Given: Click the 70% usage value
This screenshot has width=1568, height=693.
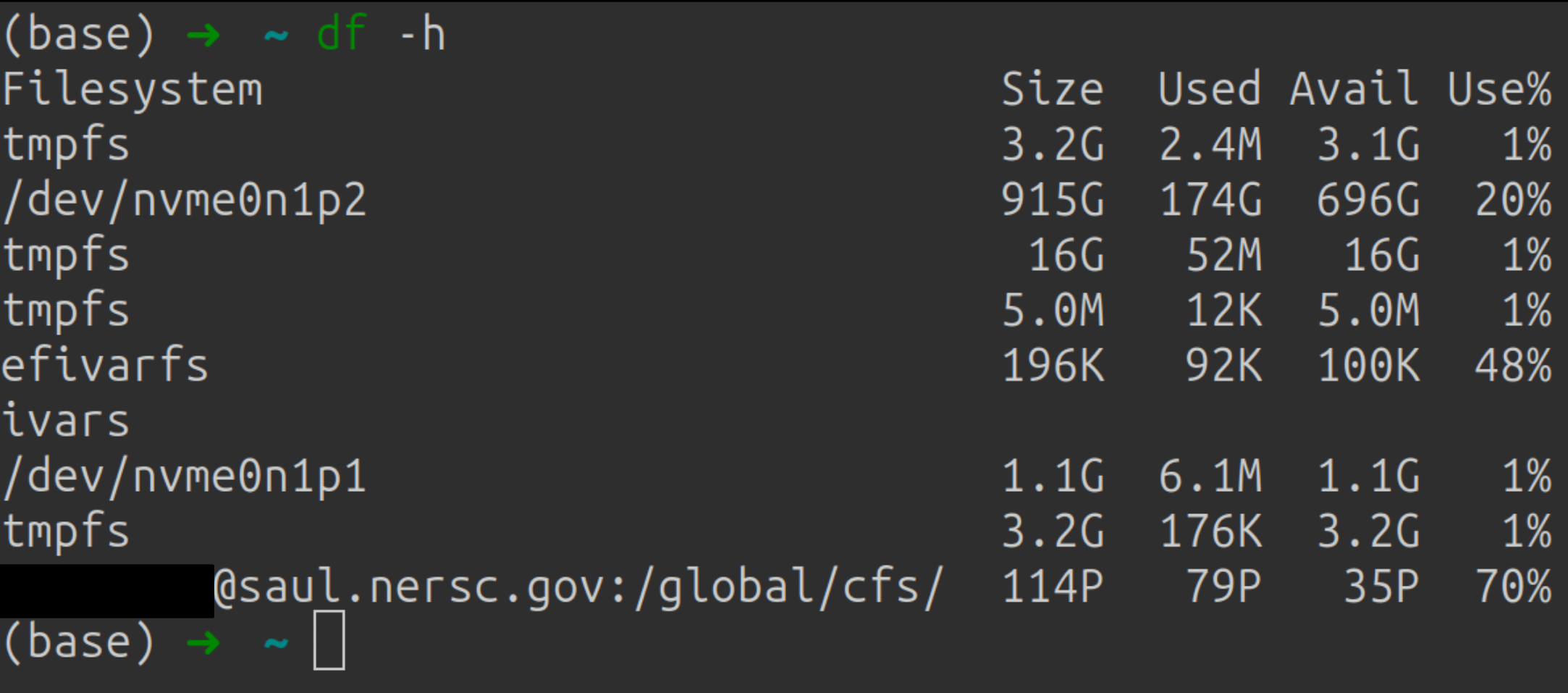Looking at the screenshot, I should [1513, 587].
